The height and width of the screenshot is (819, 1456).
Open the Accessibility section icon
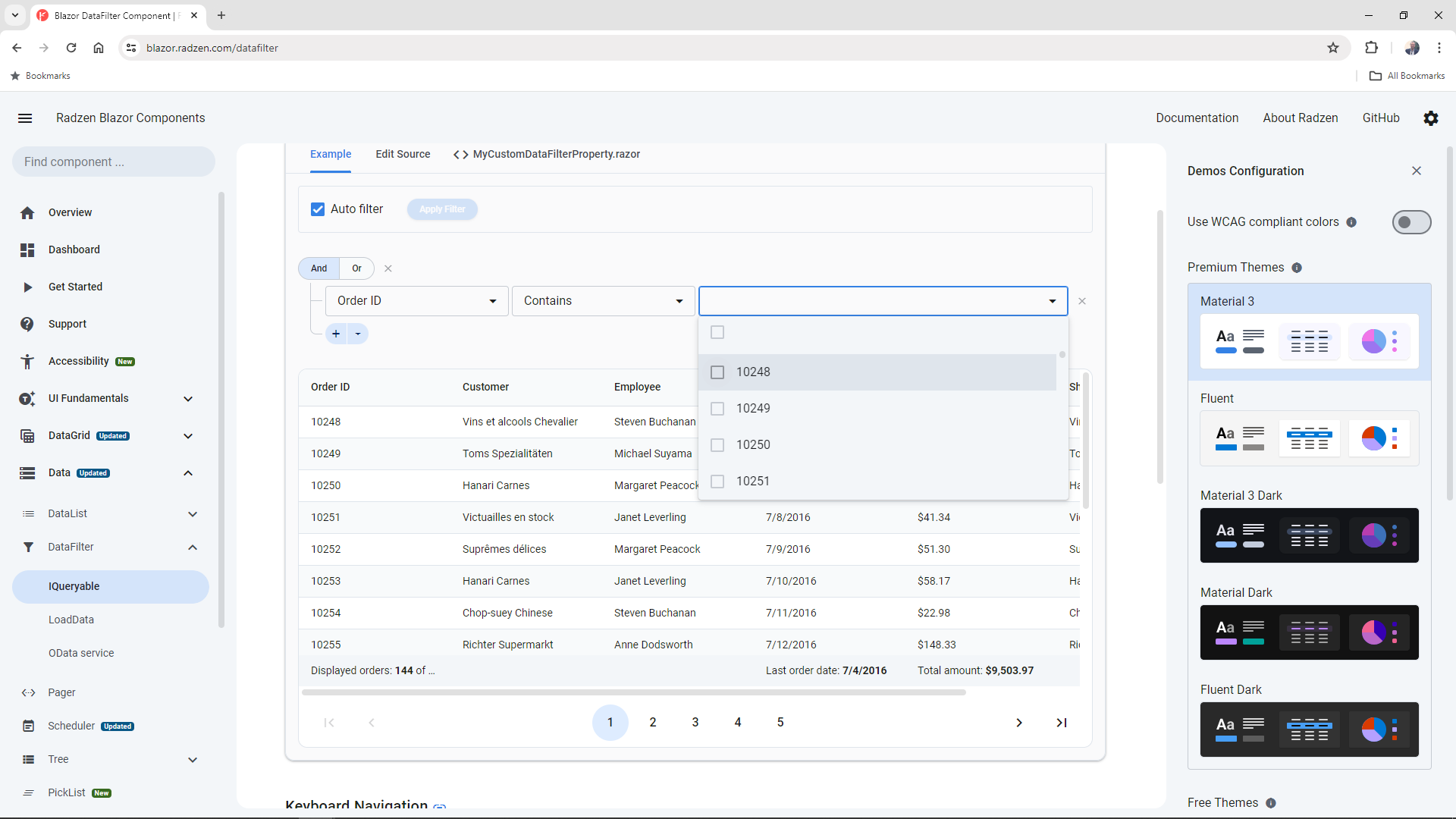(x=27, y=362)
